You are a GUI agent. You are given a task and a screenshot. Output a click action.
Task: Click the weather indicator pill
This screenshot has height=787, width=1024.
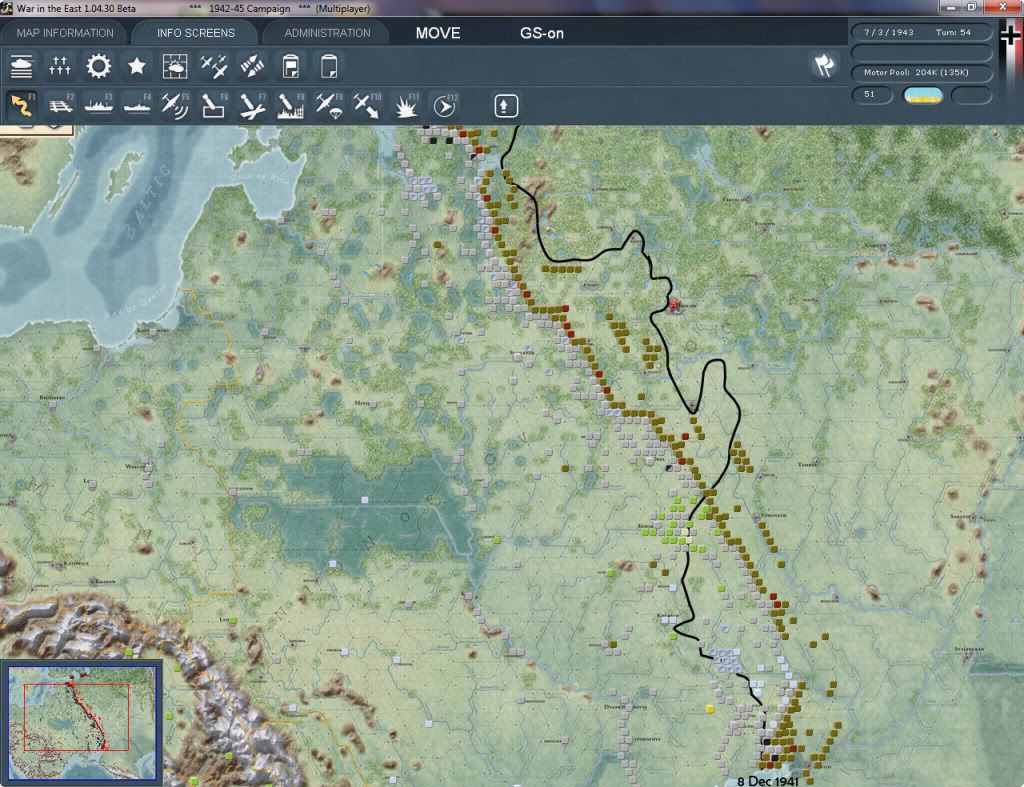(922, 95)
